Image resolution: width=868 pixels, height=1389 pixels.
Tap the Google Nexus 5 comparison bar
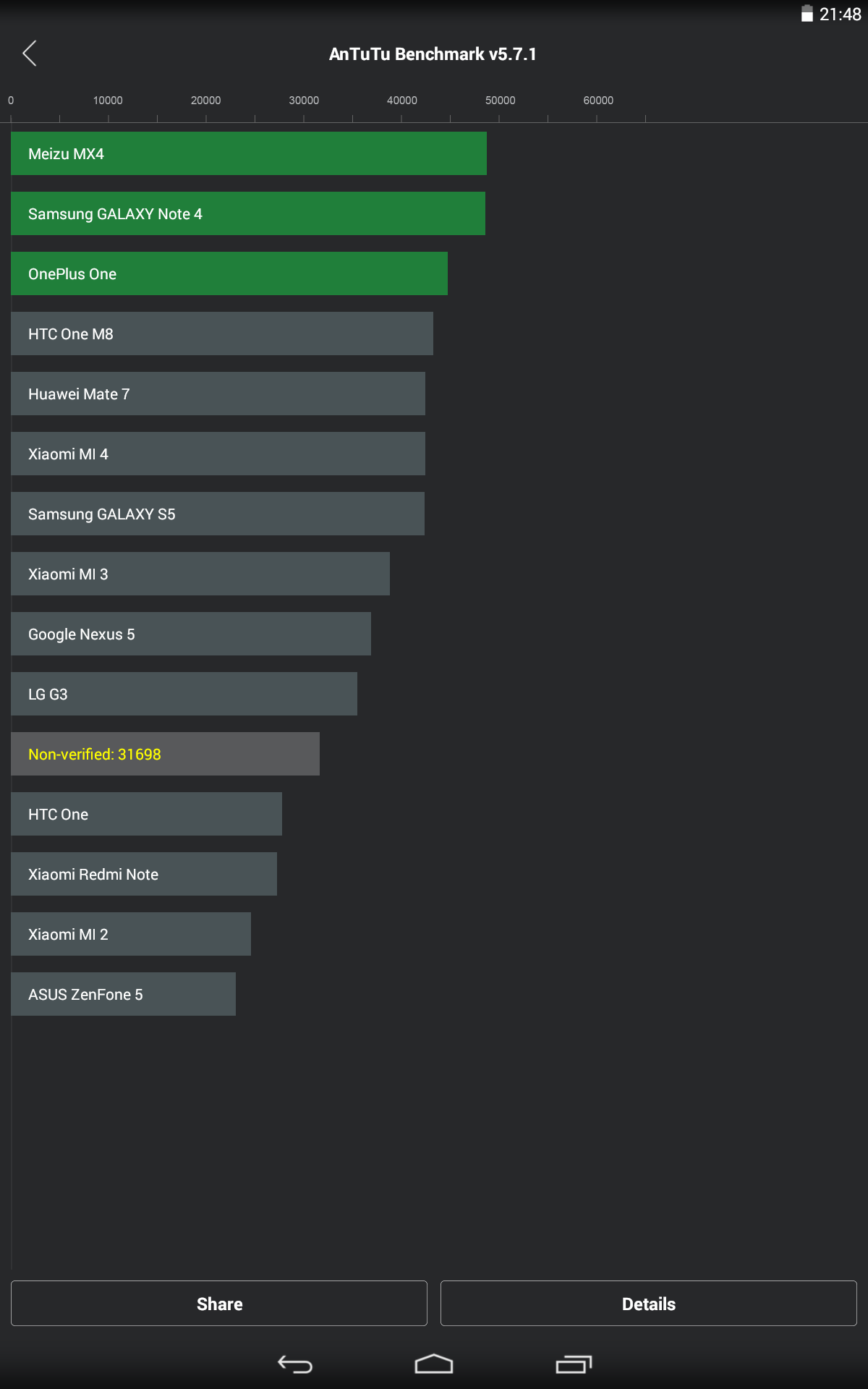190,634
